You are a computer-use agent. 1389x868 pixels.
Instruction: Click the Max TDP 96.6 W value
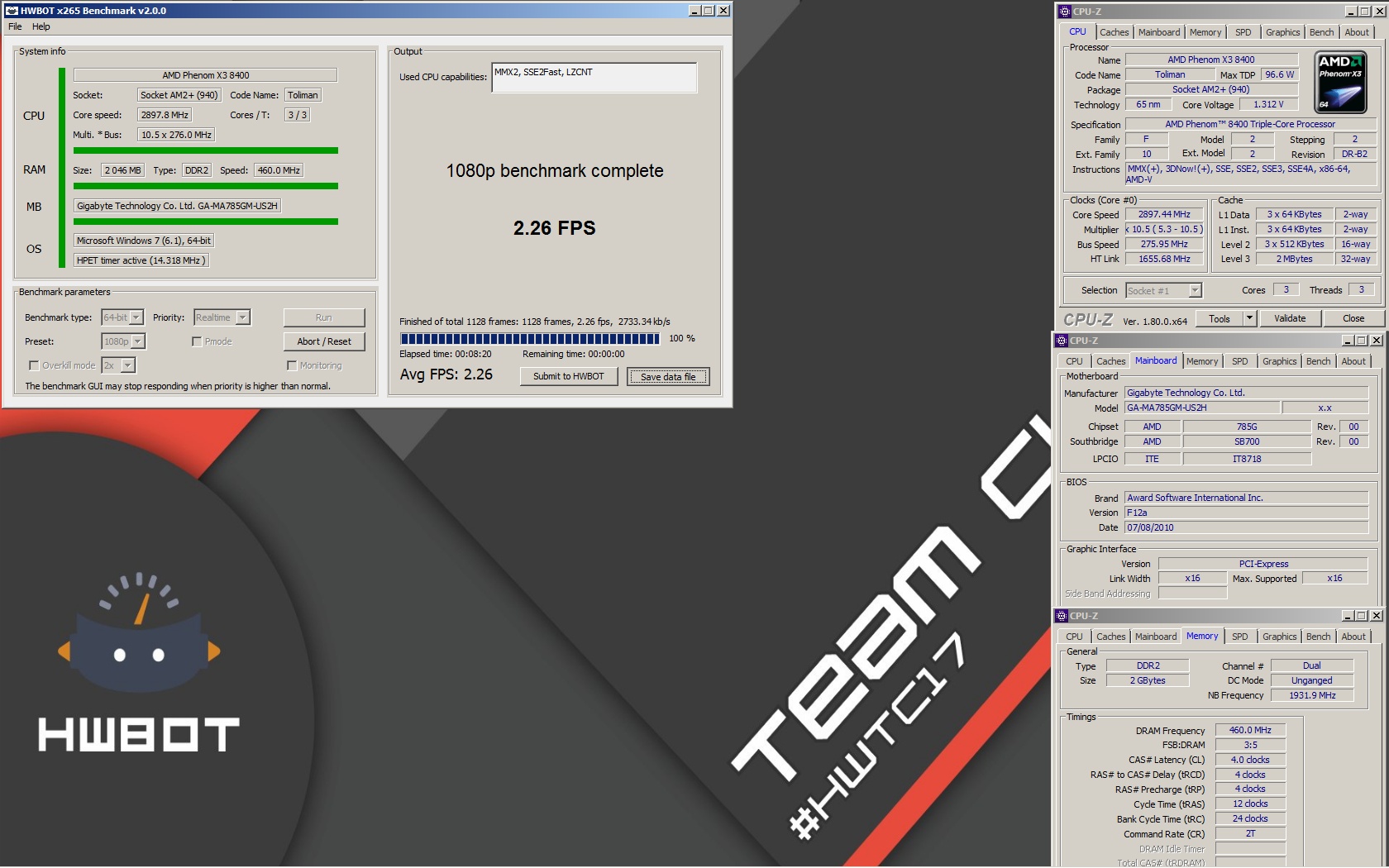1279,74
